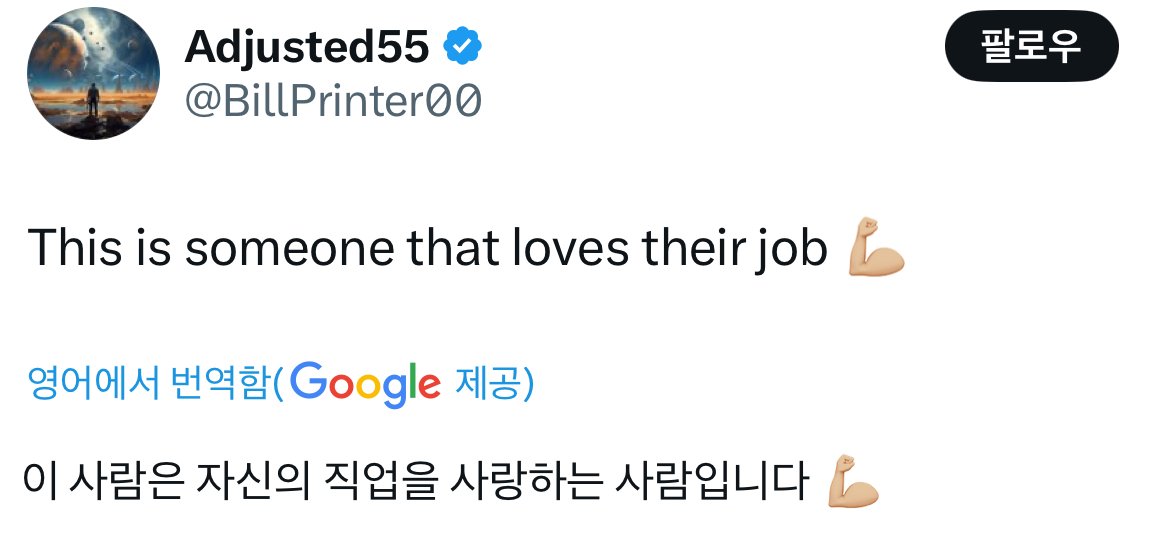Screen dimensions: 1170x545
Task: Click the @BillPrinter00 handle
Action: tap(333, 101)
